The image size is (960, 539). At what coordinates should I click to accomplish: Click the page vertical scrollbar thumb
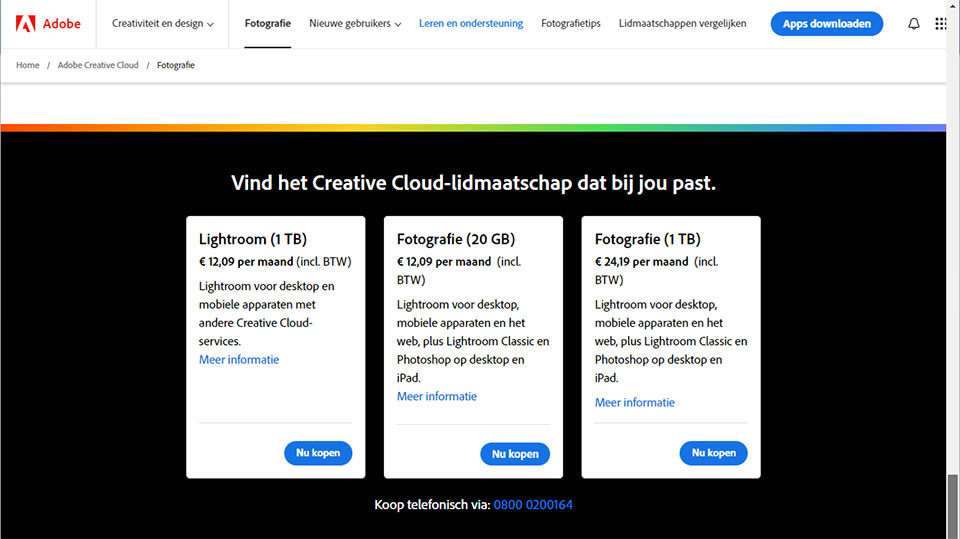click(x=953, y=506)
